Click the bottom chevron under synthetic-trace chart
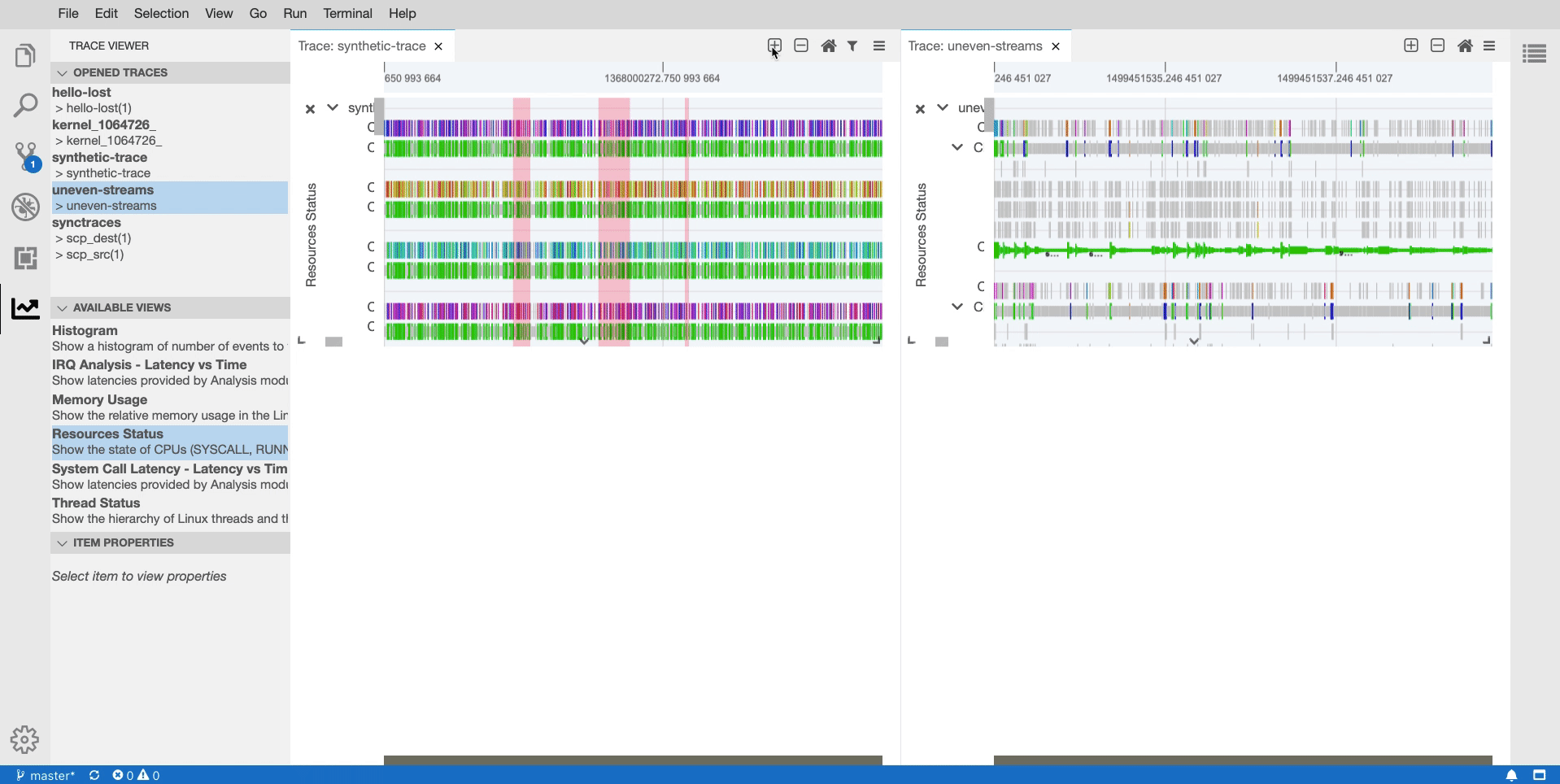 click(x=584, y=341)
